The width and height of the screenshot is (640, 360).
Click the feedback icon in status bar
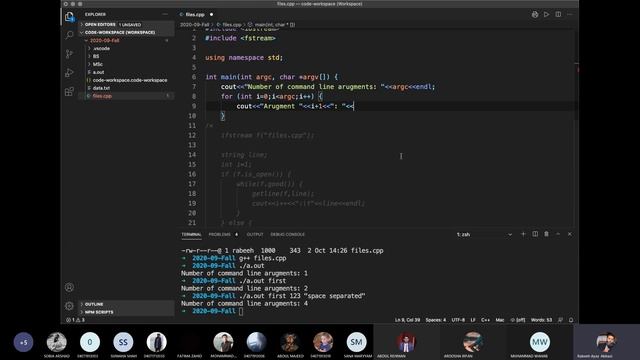pyautogui.click(x=560, y=320)
